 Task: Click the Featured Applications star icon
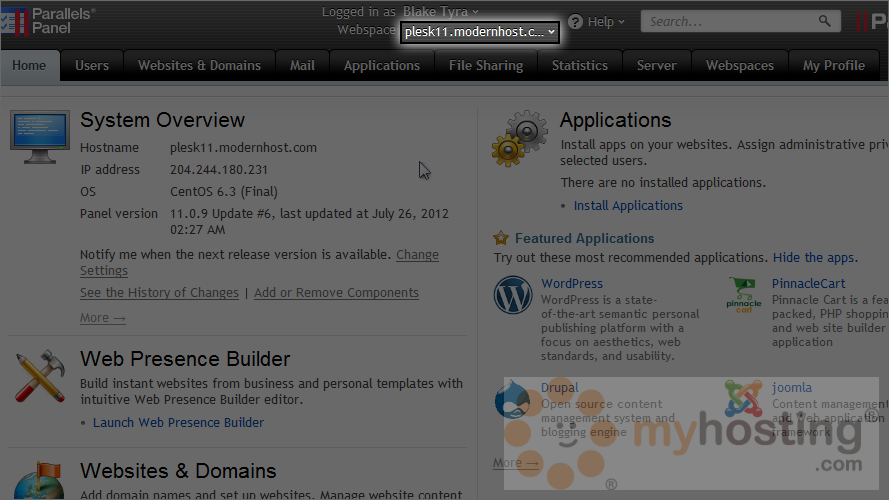[x=501, y=238]
